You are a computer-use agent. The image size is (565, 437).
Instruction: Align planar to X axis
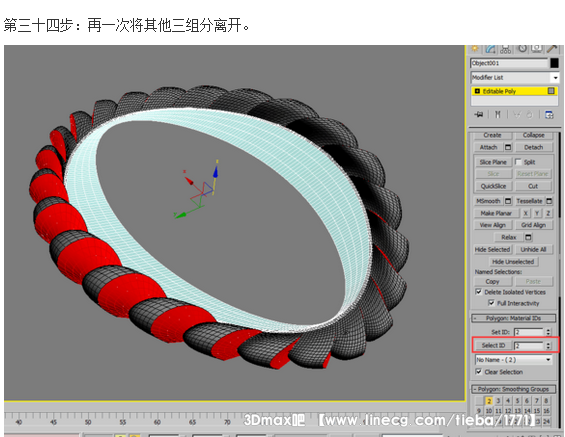click(x=526, y=213)
